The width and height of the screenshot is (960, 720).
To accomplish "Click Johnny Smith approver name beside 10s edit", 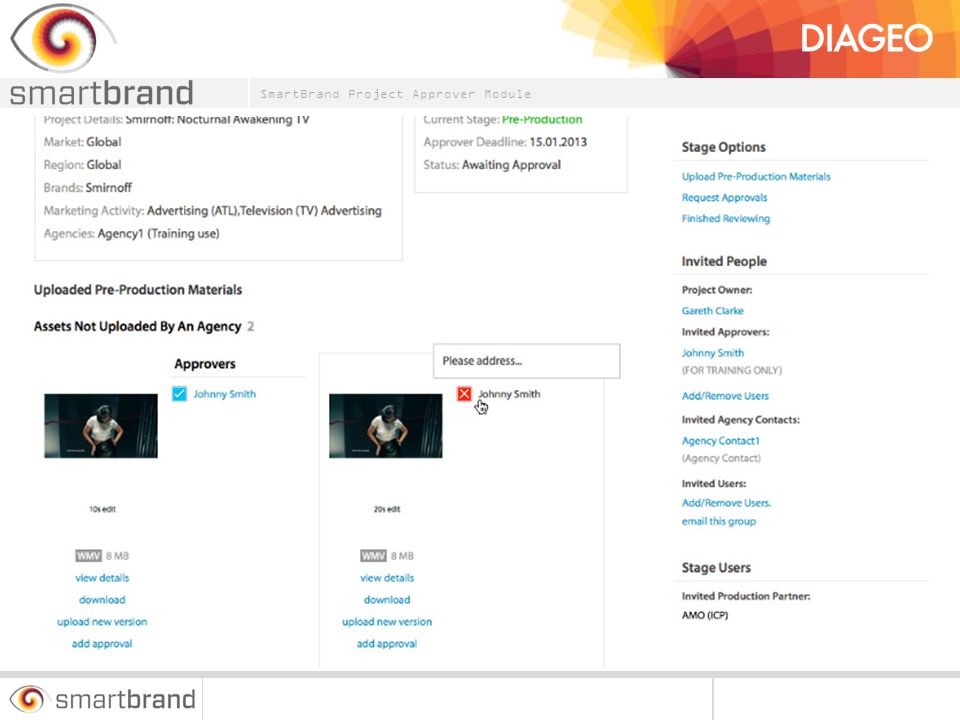I will [225, 394].
